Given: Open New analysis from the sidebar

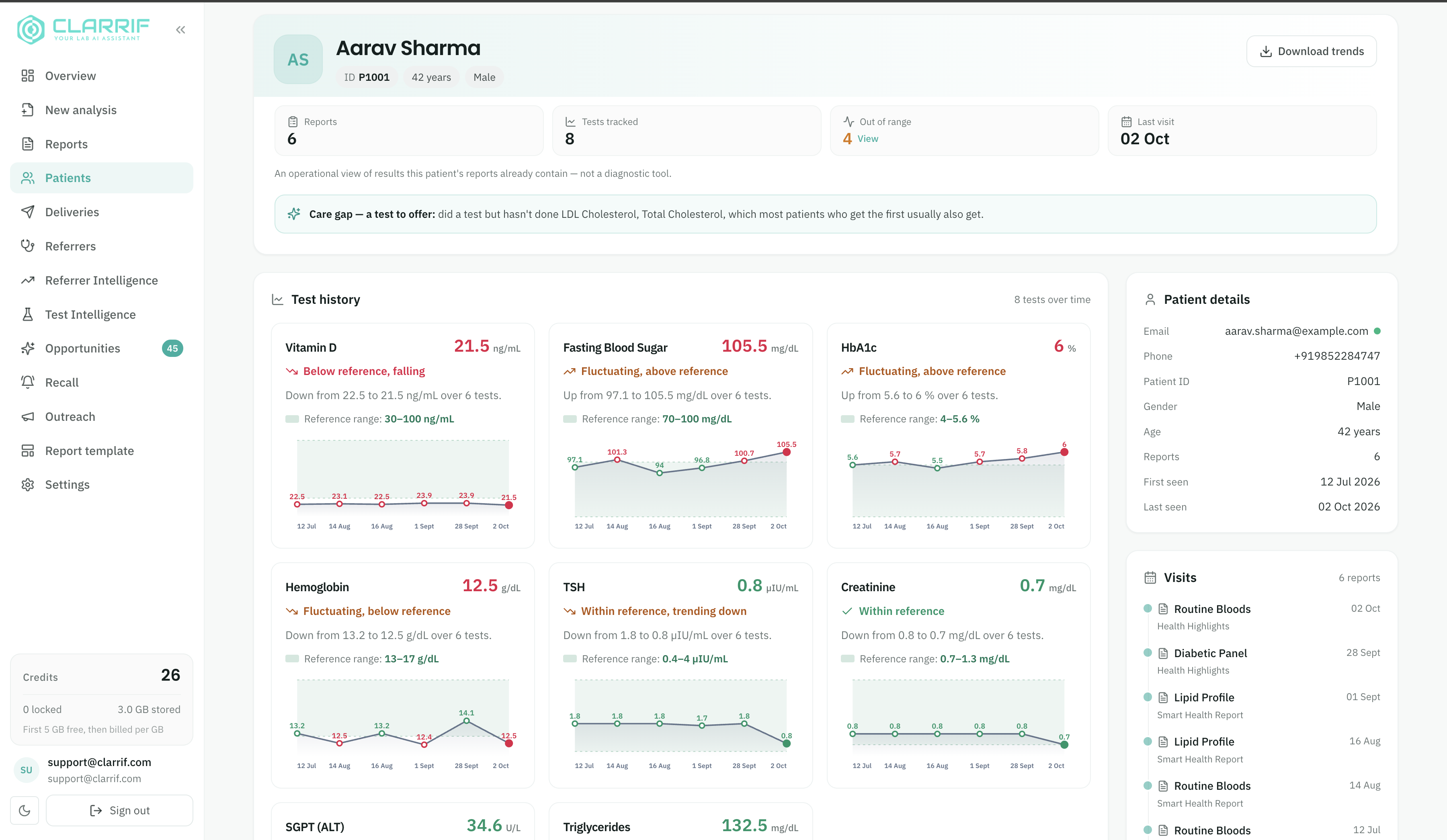Looking at the screenshot, I should click(x=102, y=110).
